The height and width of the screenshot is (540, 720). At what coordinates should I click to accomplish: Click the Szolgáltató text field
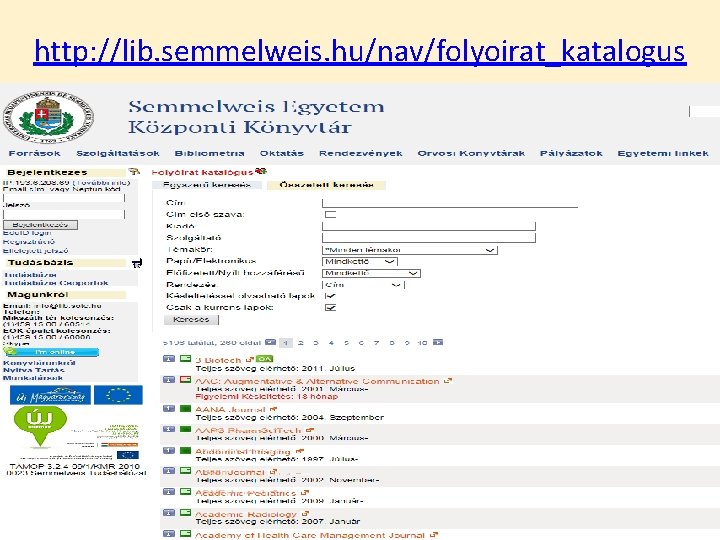(428, 237)
